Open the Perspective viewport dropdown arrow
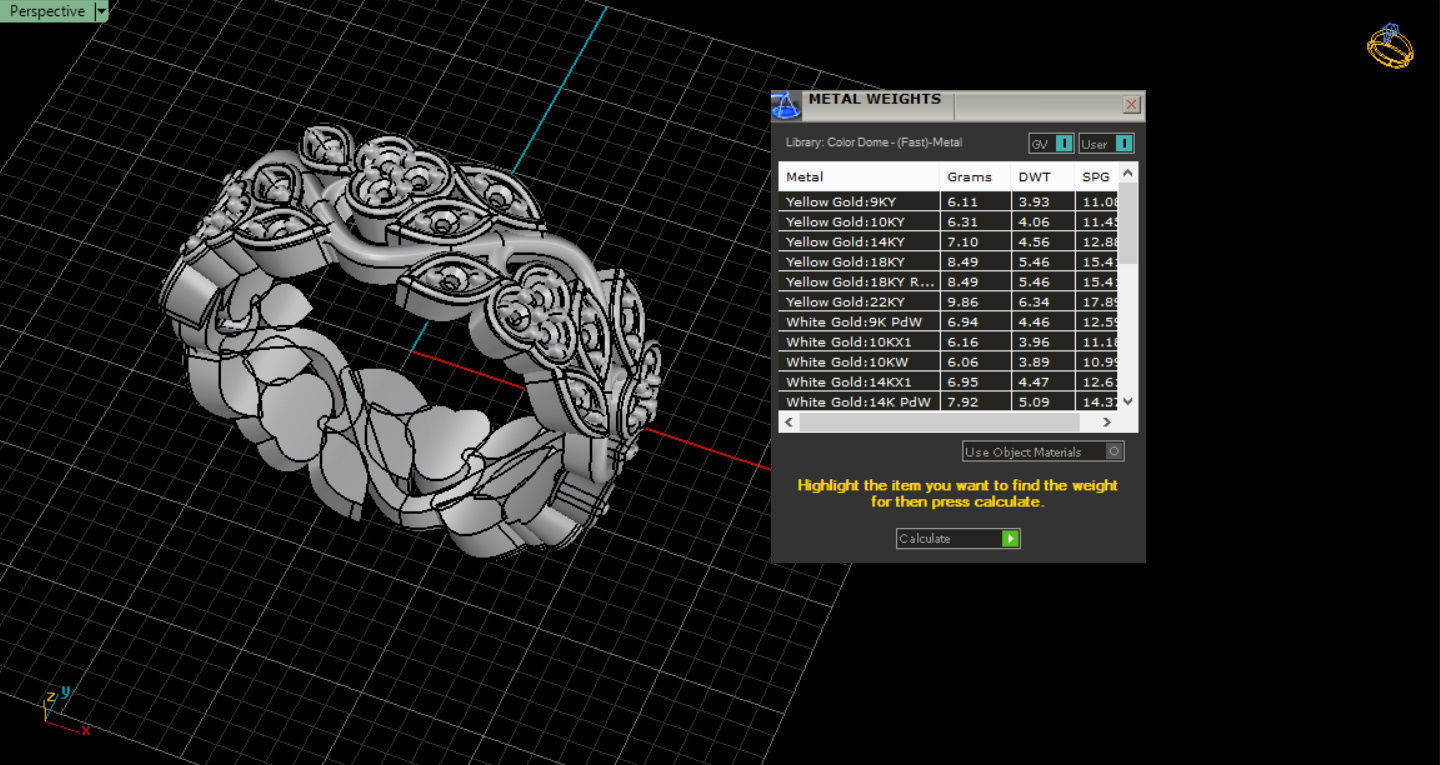 [100, 11]
